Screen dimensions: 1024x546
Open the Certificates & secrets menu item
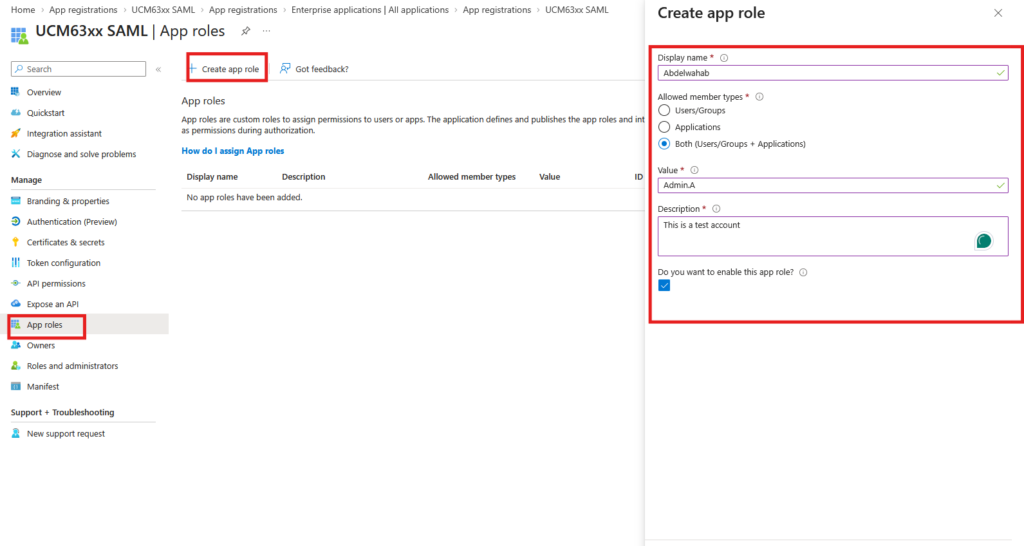(65, 242)
